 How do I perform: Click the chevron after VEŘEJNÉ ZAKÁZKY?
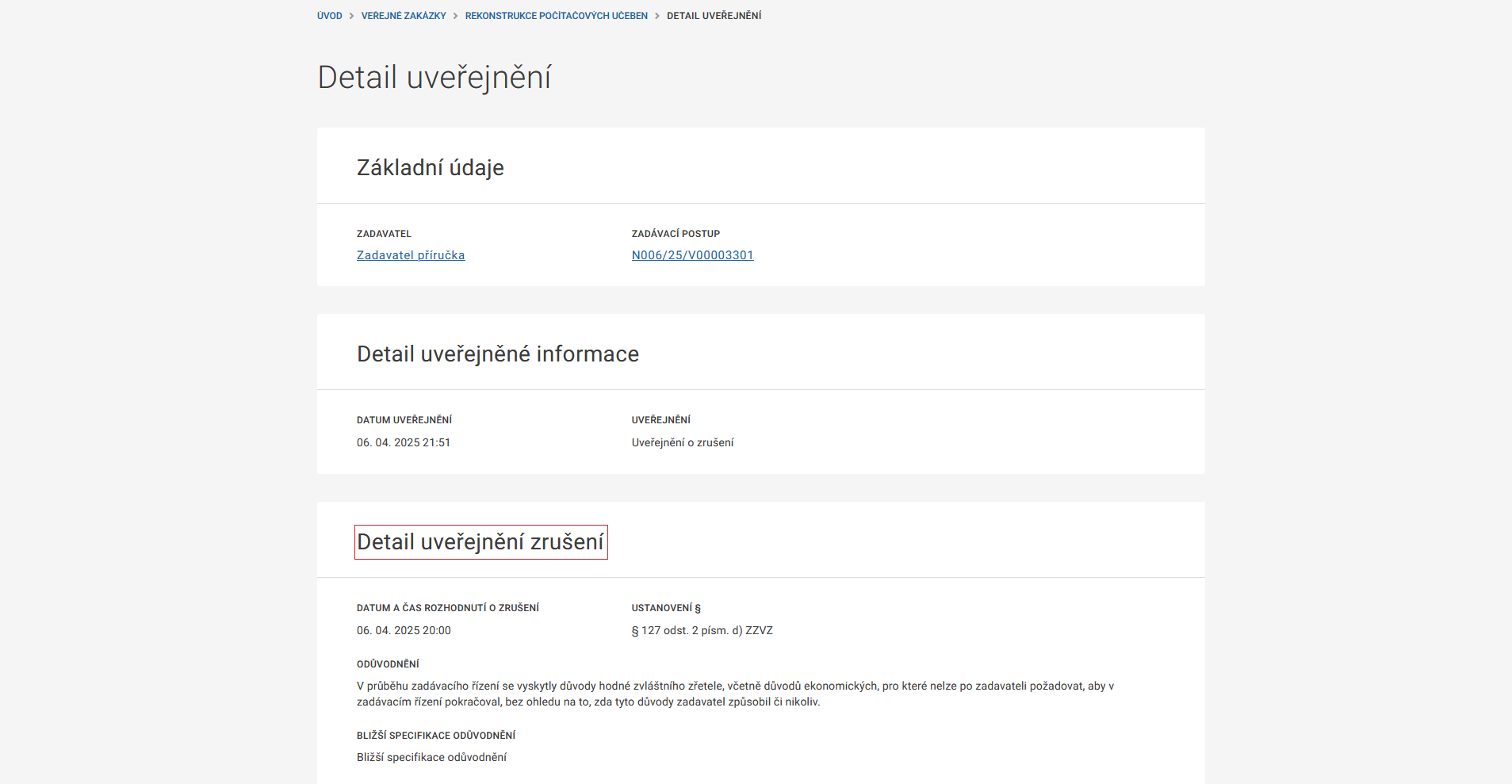pyautogui.click(x=454, y=15)
